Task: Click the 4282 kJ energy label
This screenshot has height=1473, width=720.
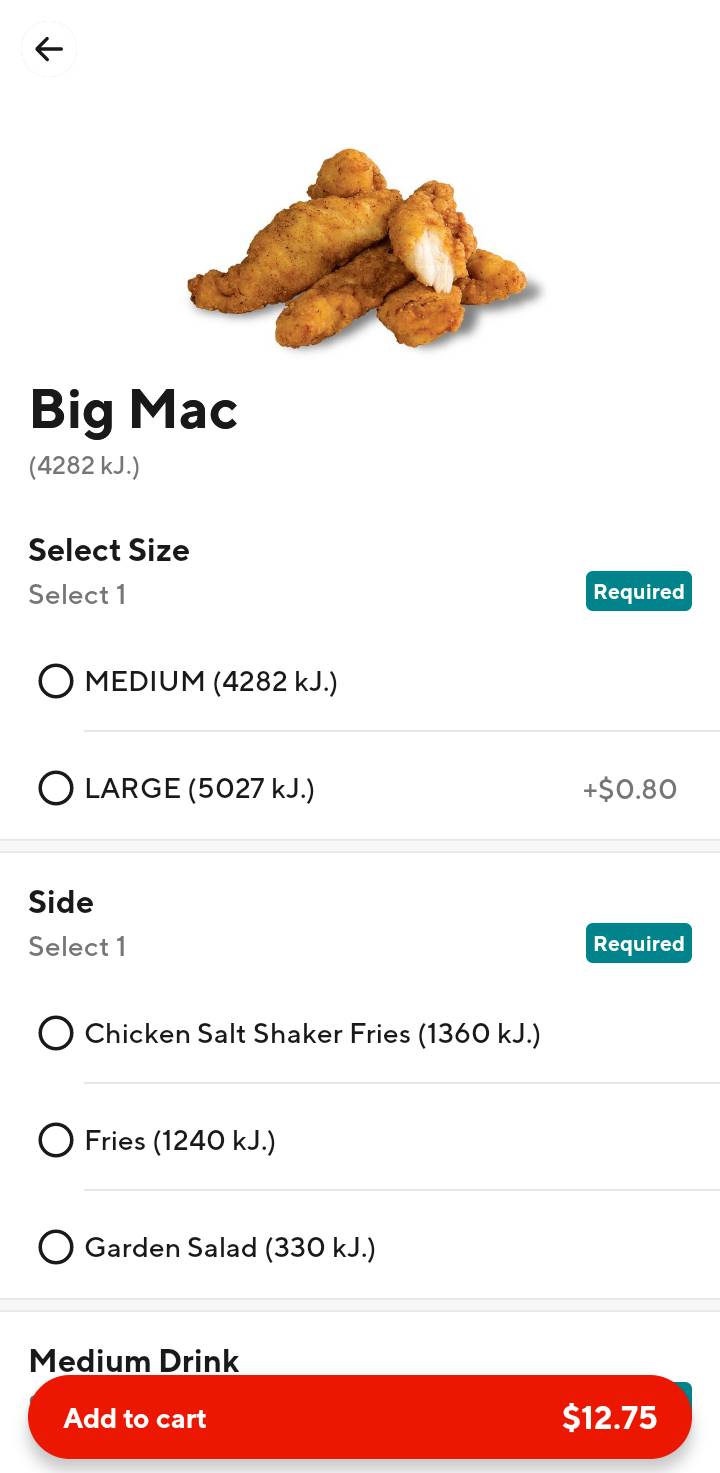Action: [x=84, y=465]
